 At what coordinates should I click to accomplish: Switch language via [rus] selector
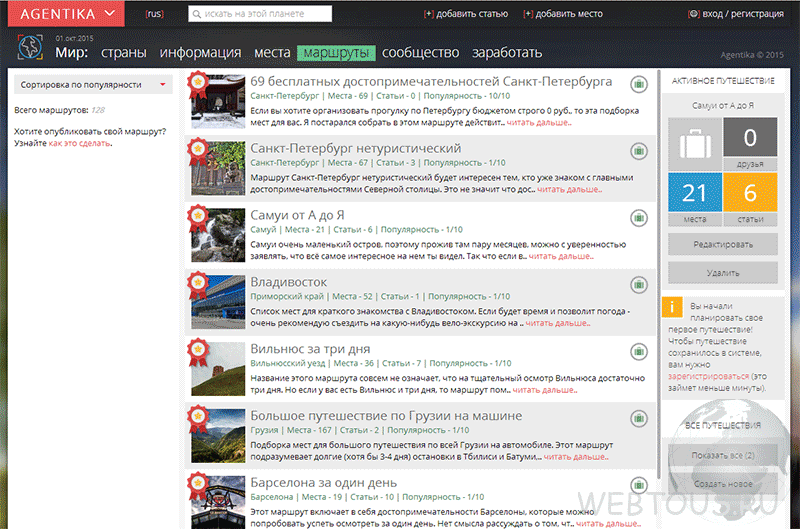click(x=155, y=14)
